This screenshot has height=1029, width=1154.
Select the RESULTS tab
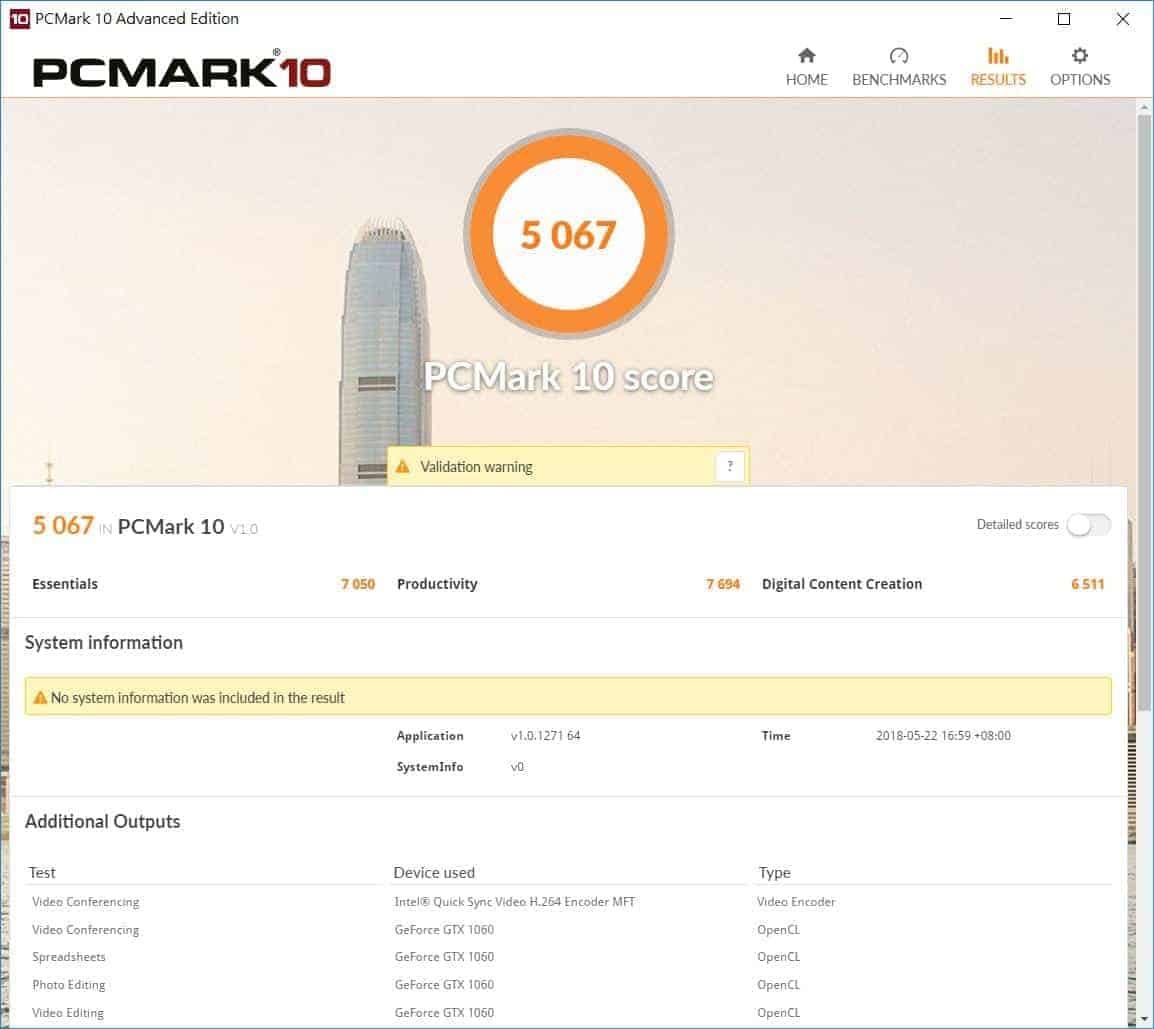[x=998, y=68]
